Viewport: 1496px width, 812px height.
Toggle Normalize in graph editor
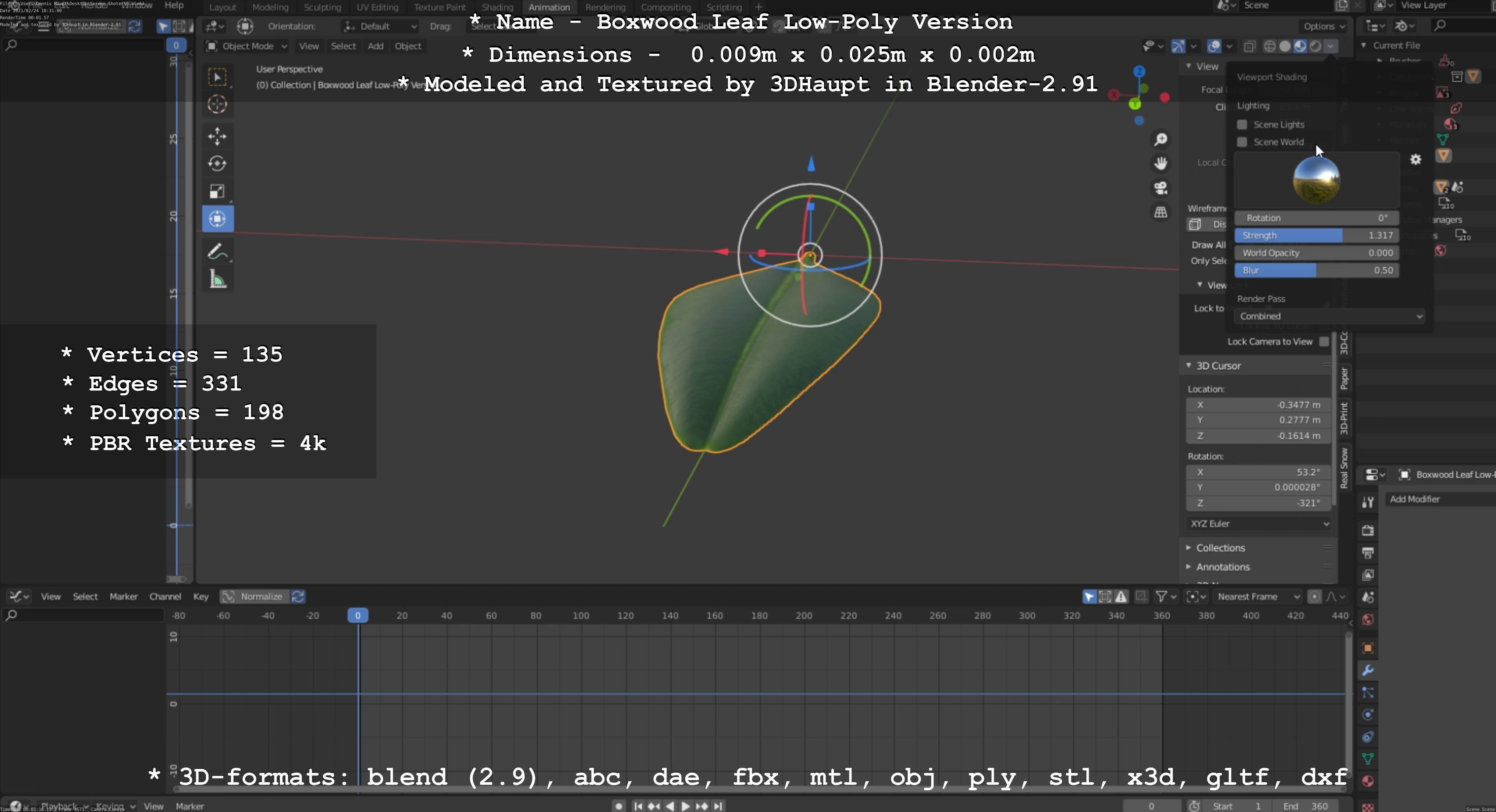pyautogui.click(x=255, y=596)
